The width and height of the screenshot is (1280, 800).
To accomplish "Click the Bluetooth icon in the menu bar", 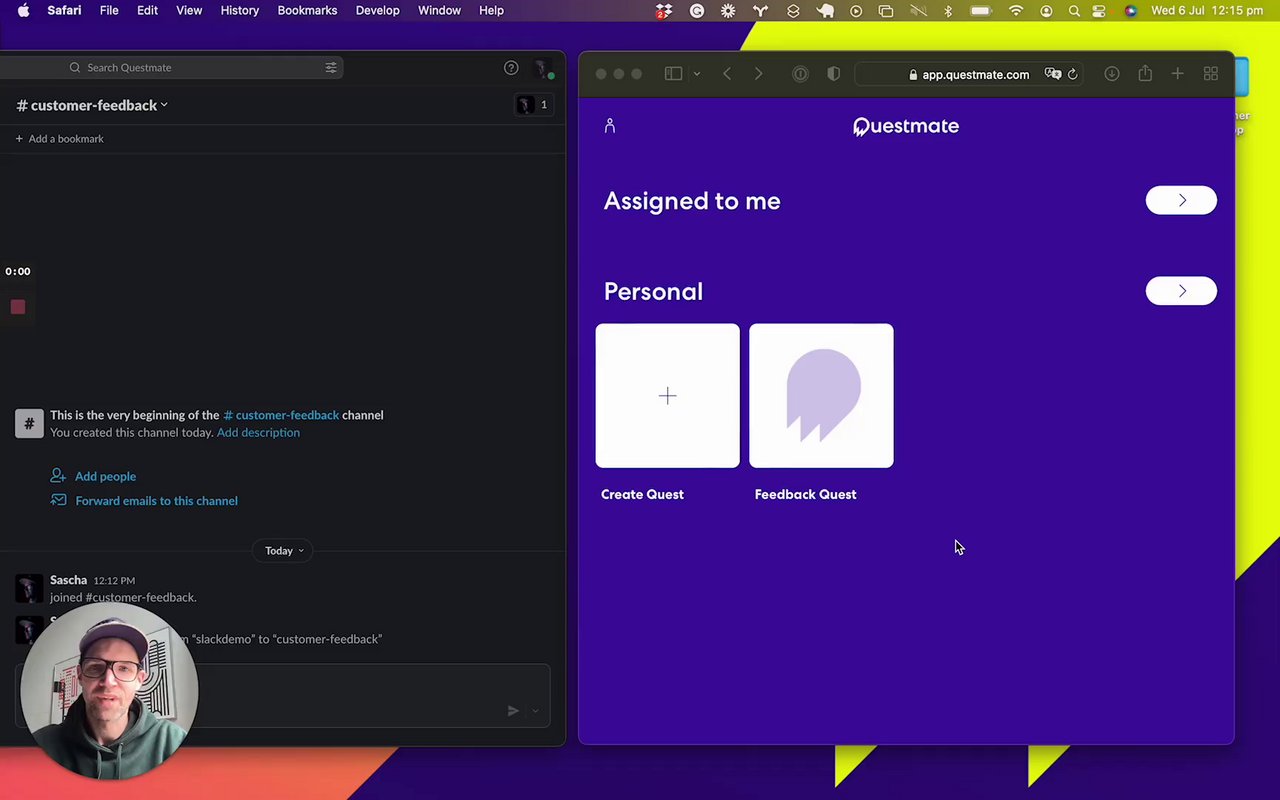I will [948, 11].
